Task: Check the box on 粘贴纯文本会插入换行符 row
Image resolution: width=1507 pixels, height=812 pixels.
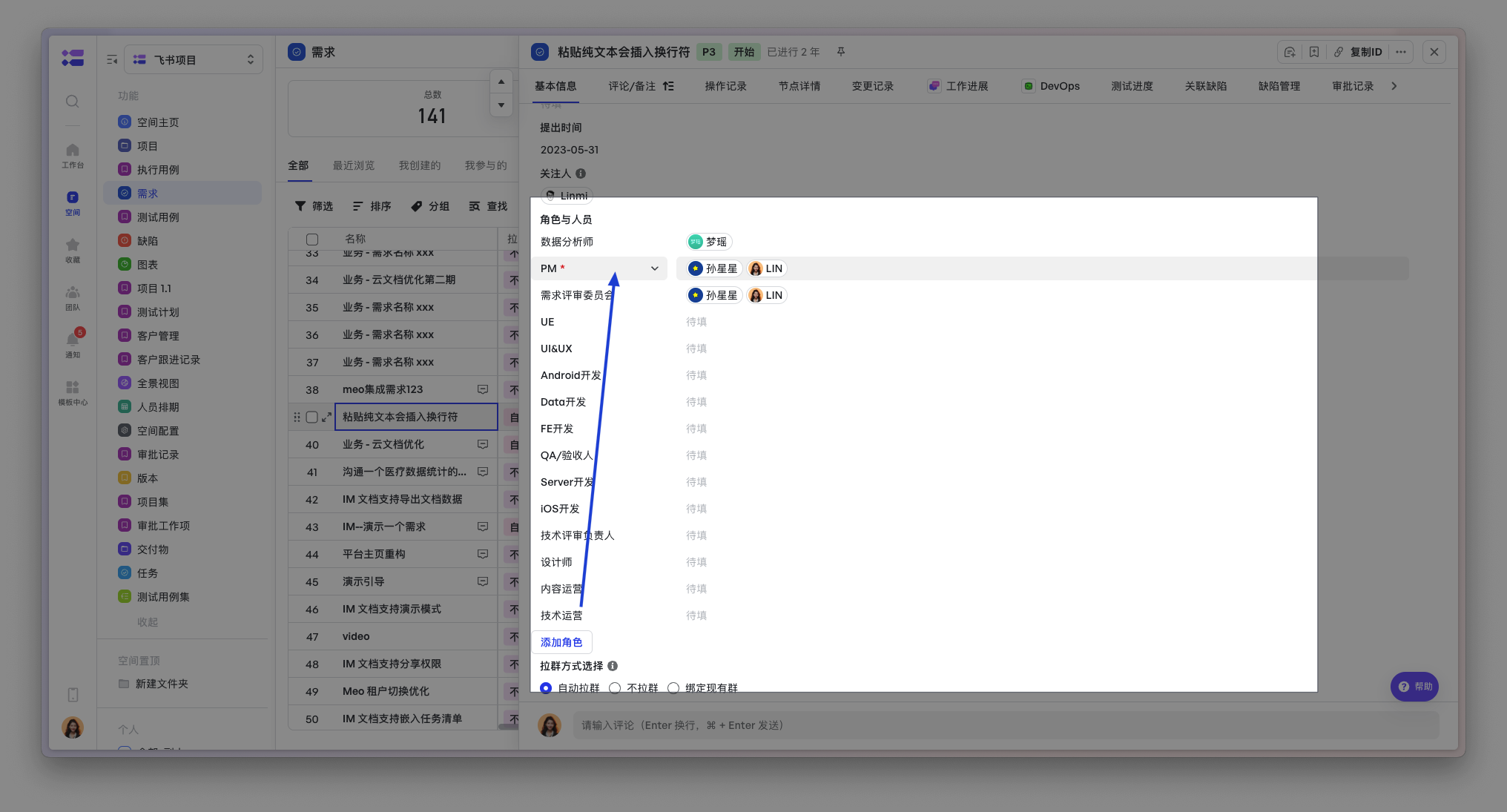Action: click(312, 417)
